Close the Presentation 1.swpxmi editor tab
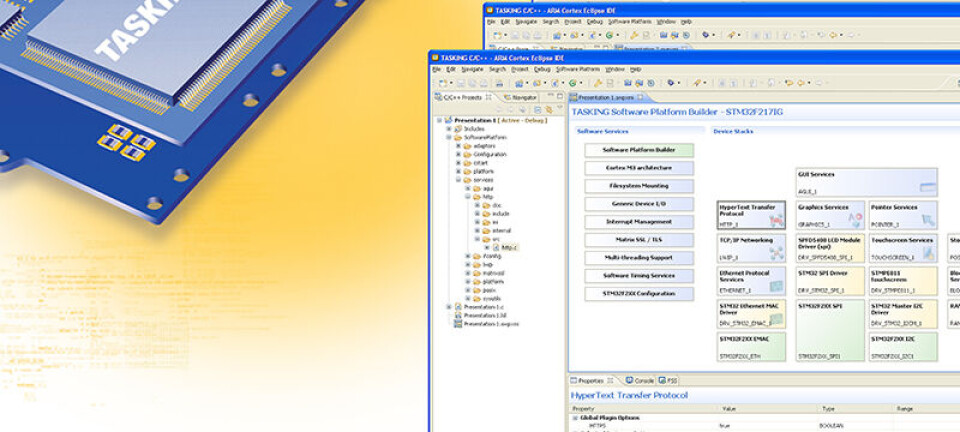The image size is (960, 432). tap(640, 97)
